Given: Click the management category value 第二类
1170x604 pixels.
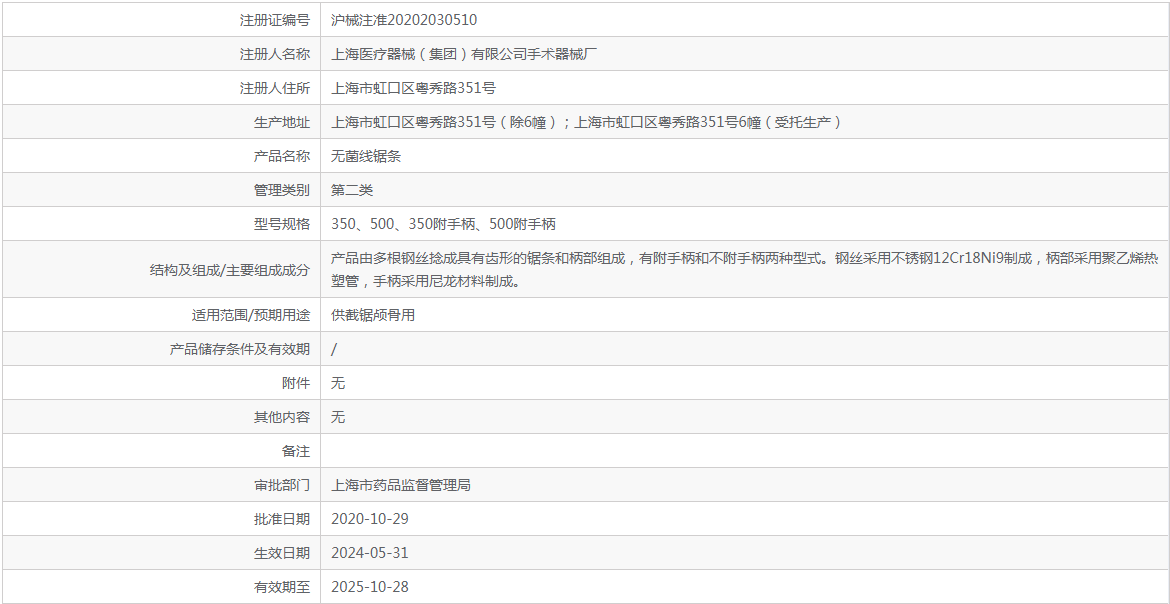Looking at the screenshot, I should point(352,190).
